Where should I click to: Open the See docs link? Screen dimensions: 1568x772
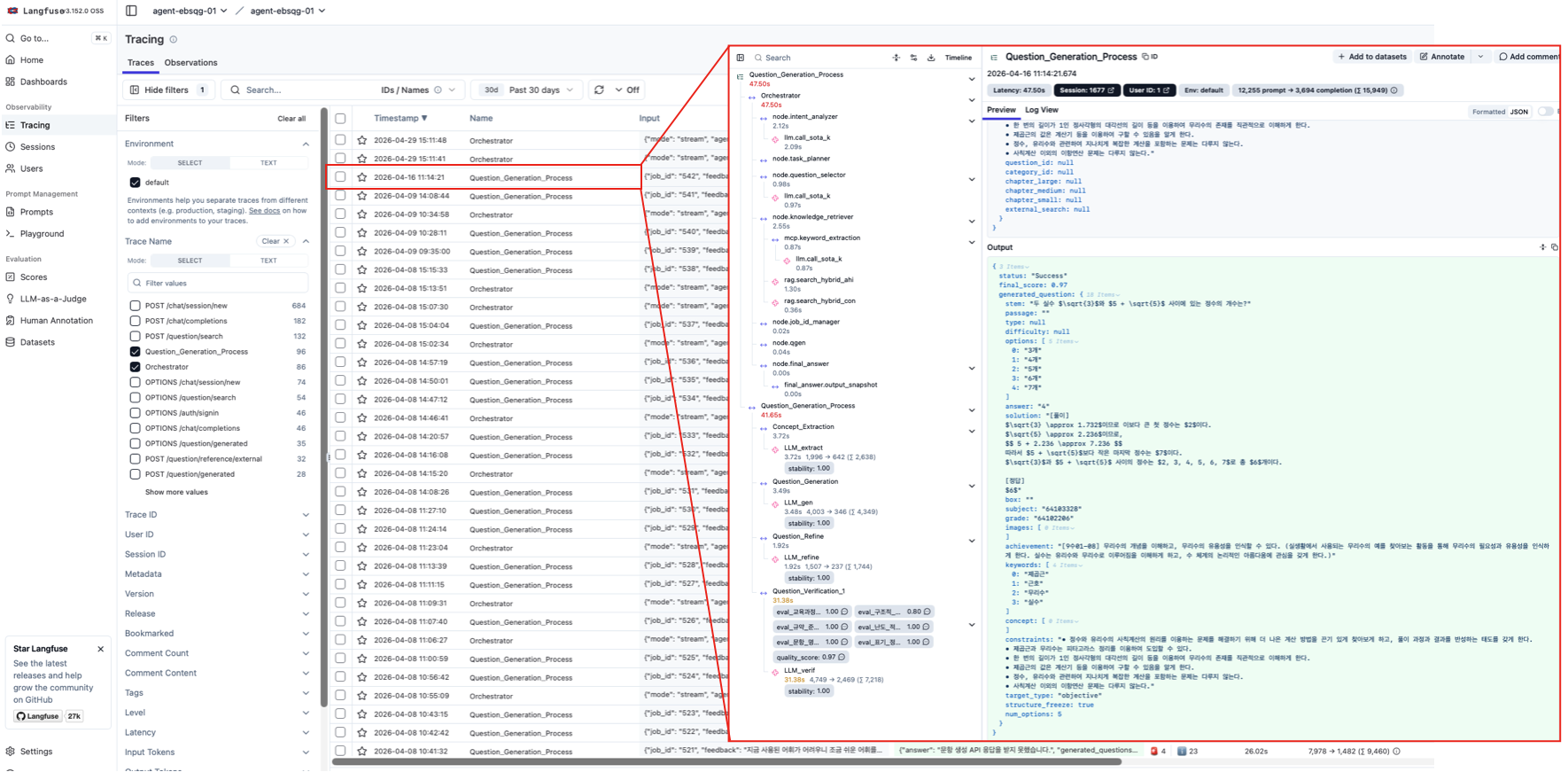click(x=264, y=211)
